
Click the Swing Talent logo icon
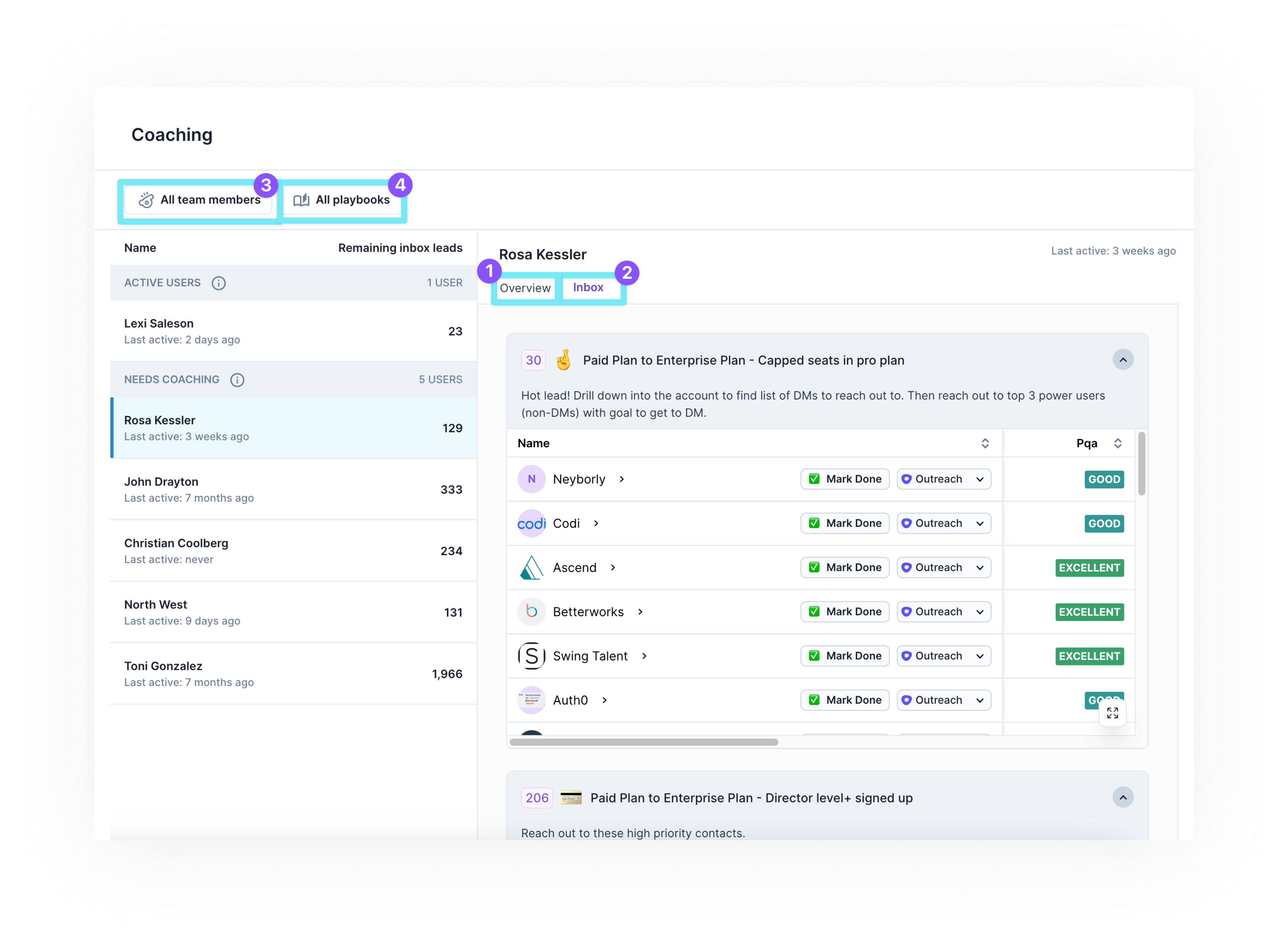coord(531,656)
